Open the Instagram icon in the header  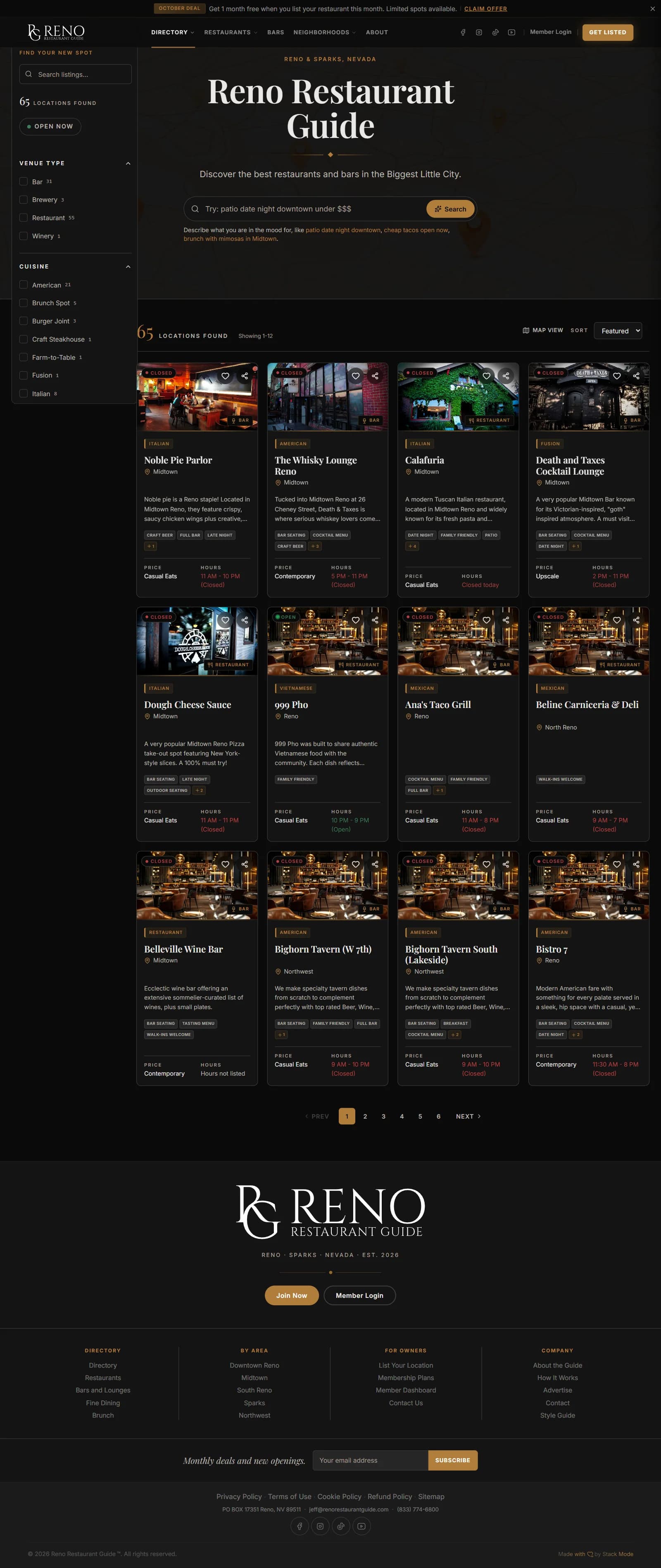pos(479,32)
